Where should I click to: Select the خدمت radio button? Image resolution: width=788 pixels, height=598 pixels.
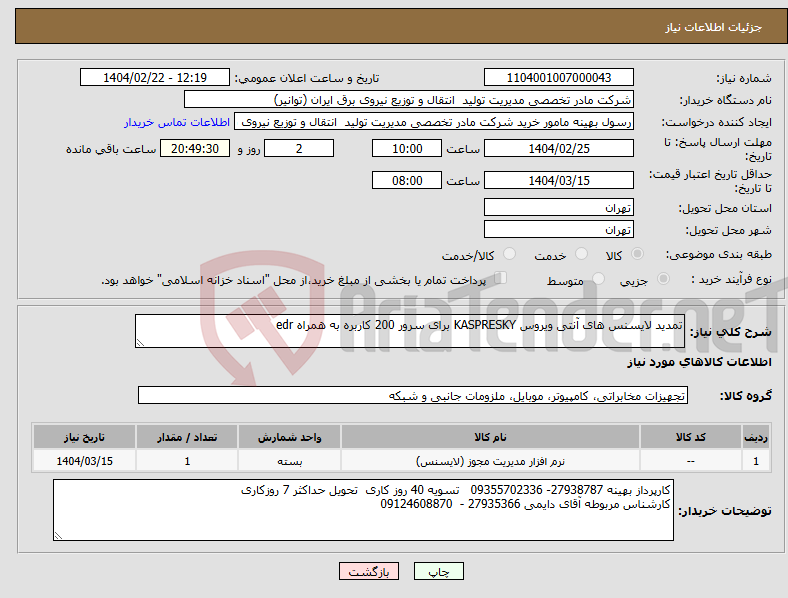click(581, 254)
